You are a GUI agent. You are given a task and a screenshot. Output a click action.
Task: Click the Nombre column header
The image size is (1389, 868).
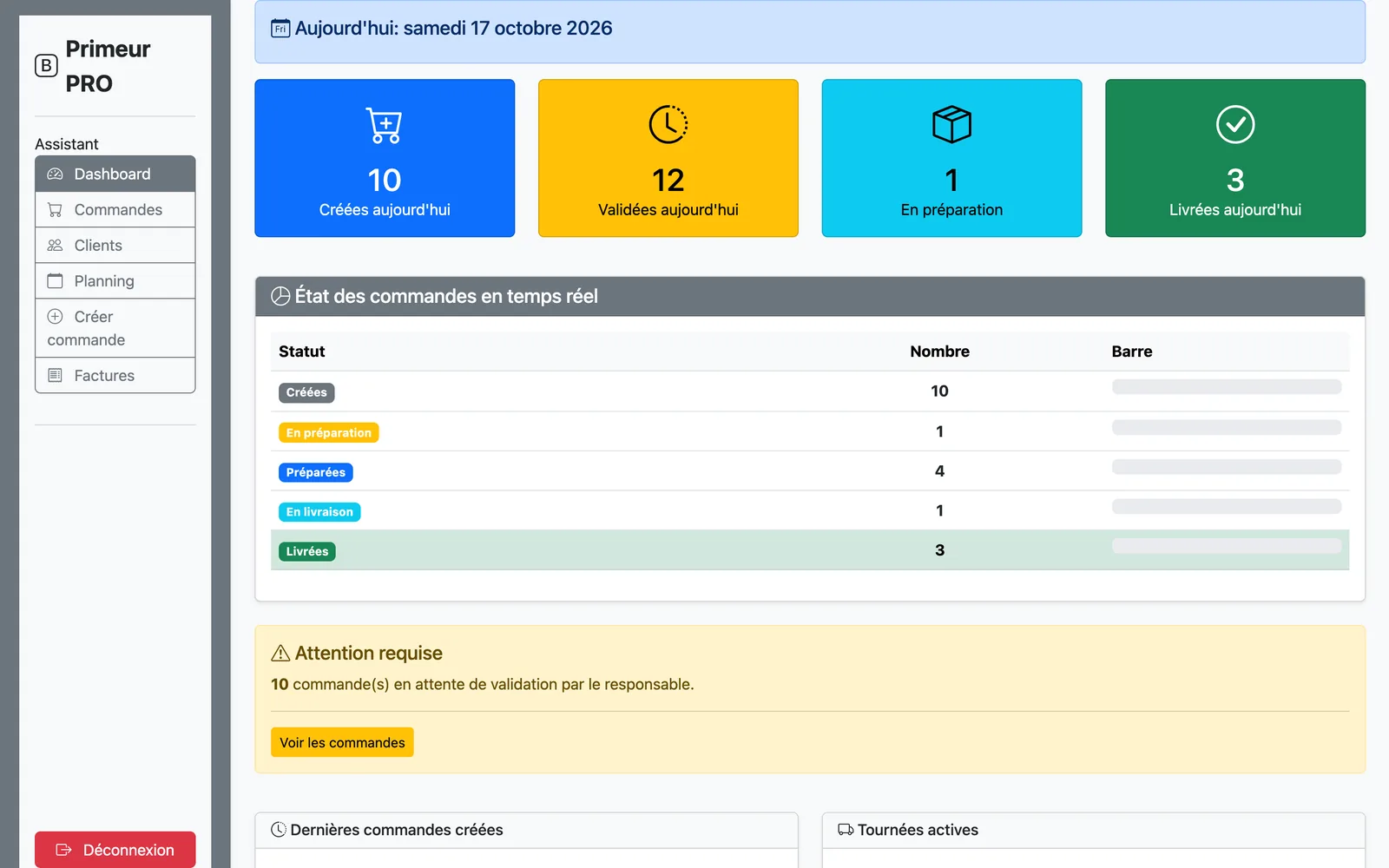939,352
